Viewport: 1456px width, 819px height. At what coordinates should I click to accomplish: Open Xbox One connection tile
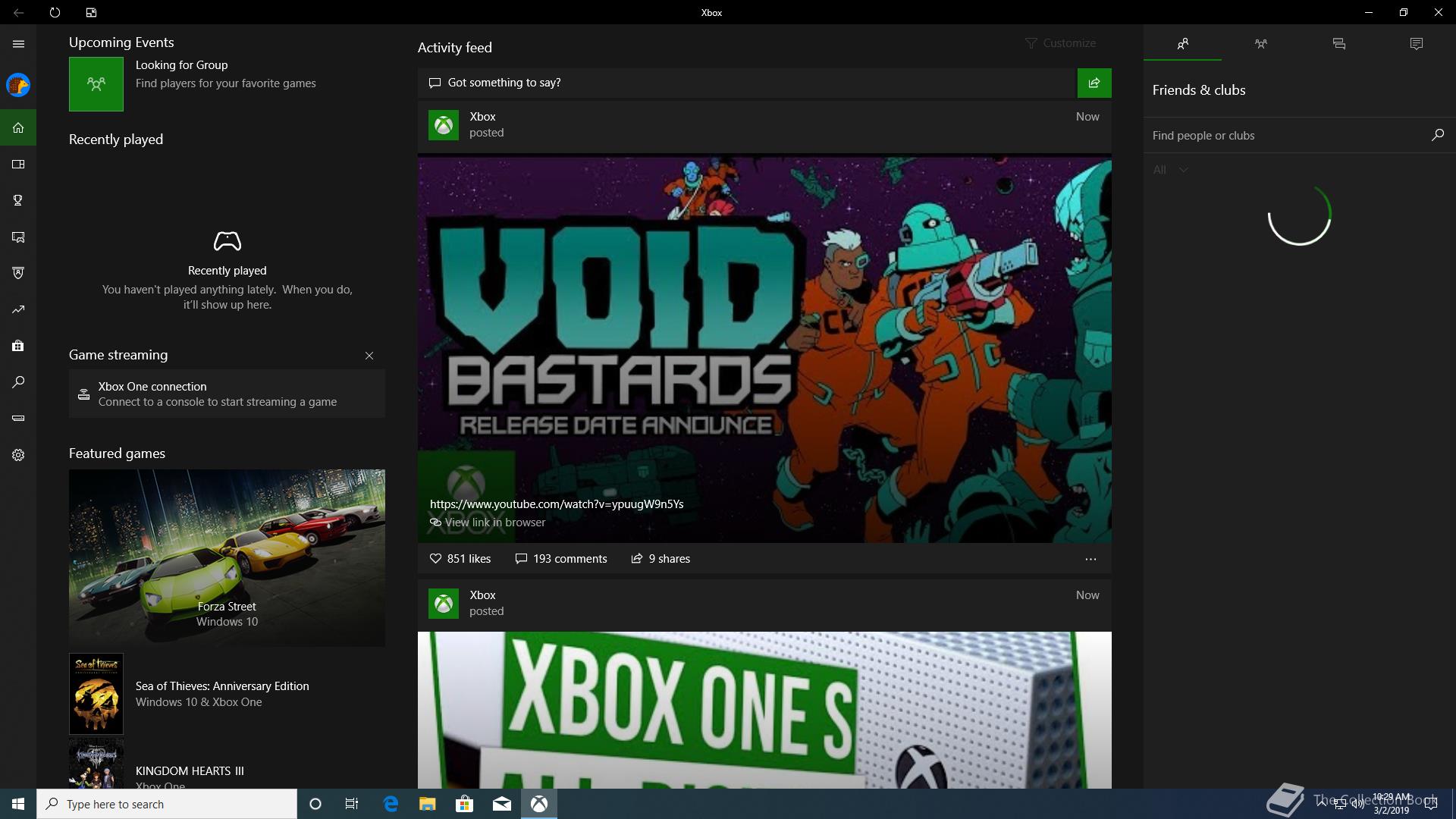(227, 394)
